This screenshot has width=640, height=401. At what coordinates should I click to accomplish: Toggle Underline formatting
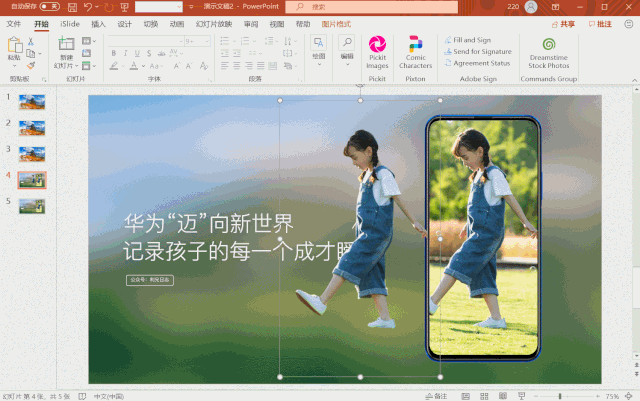(137, 53)
